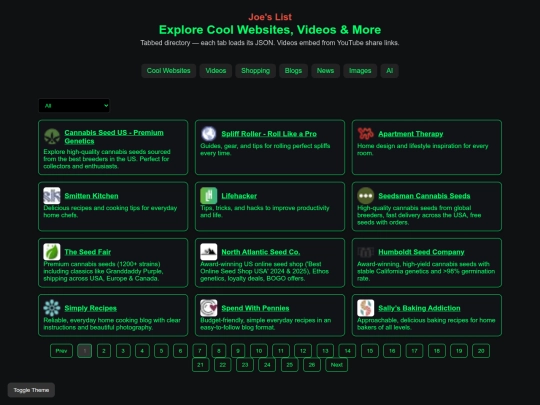Click Apartment Therapy home design description
This screenshot has width=540, height=405.
(423, 149)
